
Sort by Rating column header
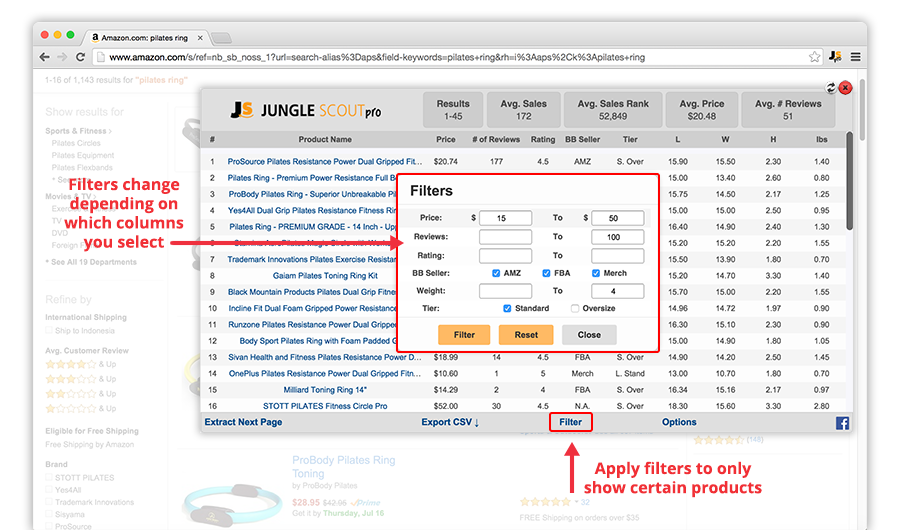[x=543, y=140]
